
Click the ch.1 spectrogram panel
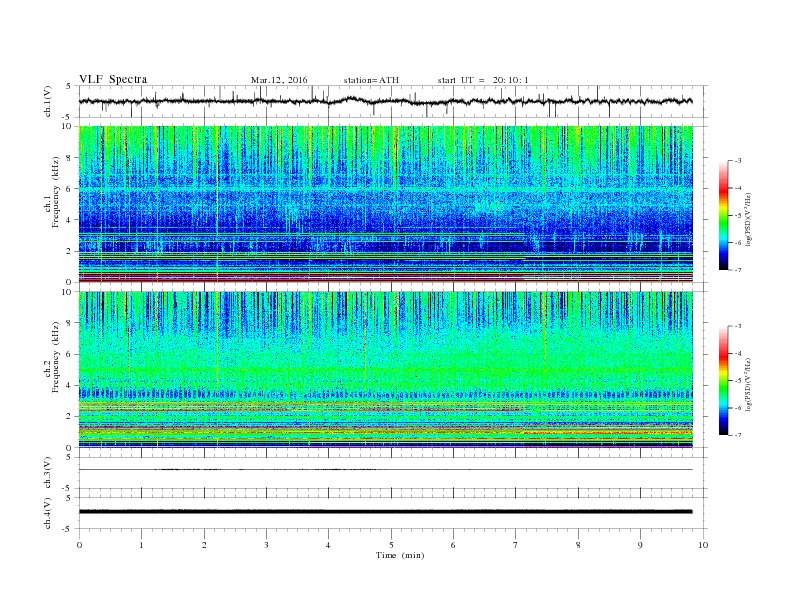click(386, 204)
